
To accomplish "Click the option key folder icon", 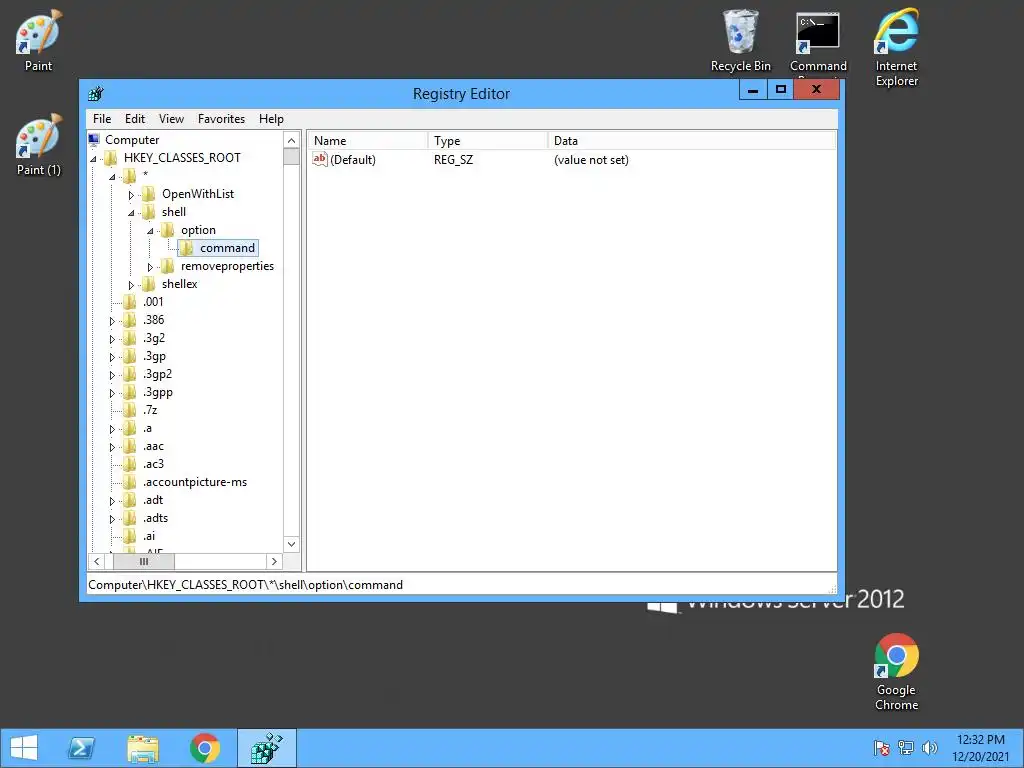I will (x=168, y=230).
